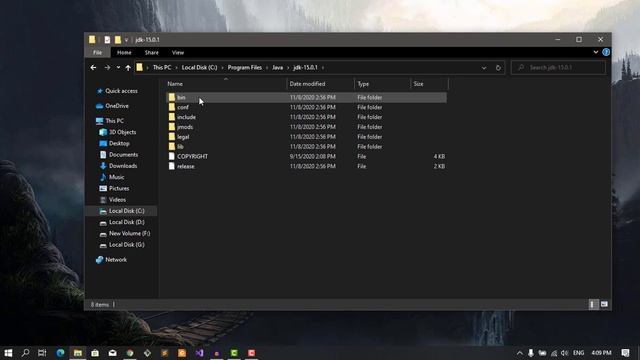Go up one folder level

coord(128,67)
